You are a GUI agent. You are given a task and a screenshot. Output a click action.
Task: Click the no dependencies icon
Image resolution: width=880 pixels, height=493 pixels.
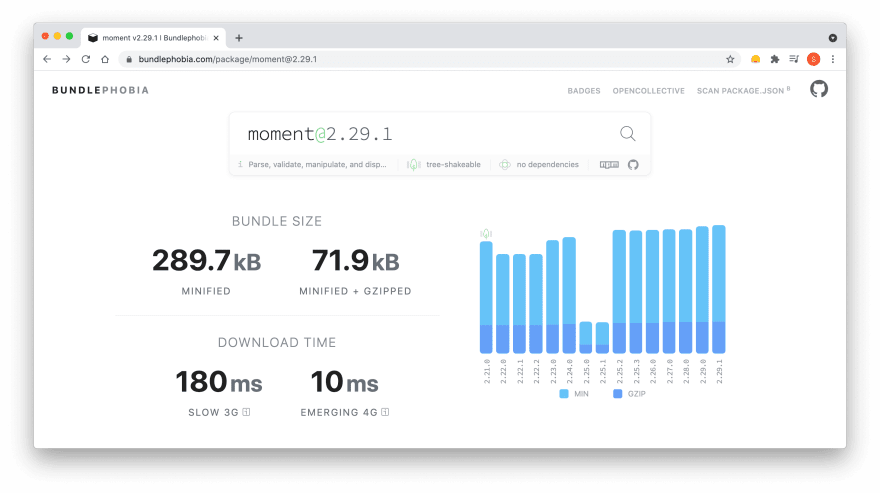coord(505,165)
